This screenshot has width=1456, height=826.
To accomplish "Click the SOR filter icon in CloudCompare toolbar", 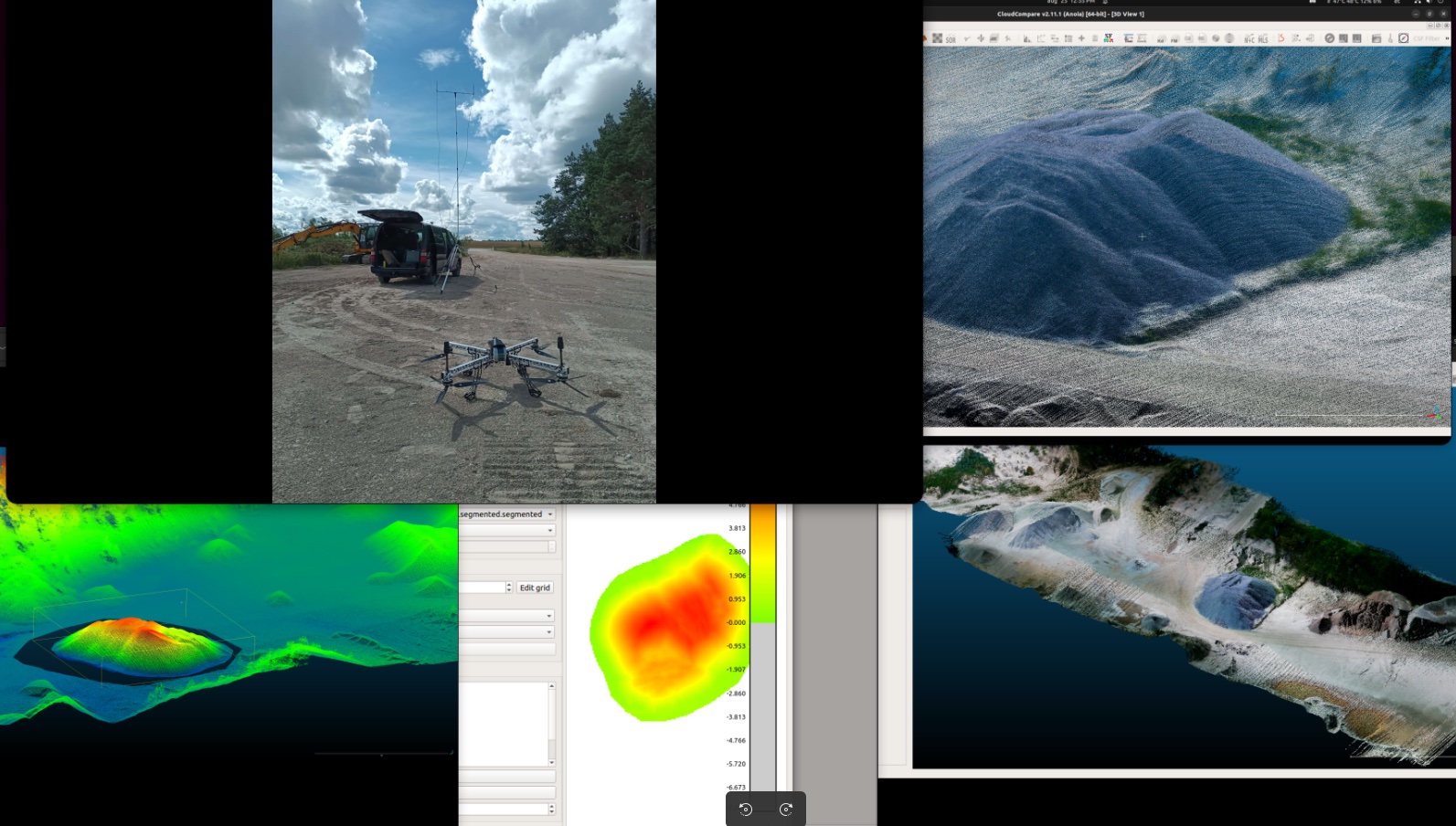I will coord(951,38).
